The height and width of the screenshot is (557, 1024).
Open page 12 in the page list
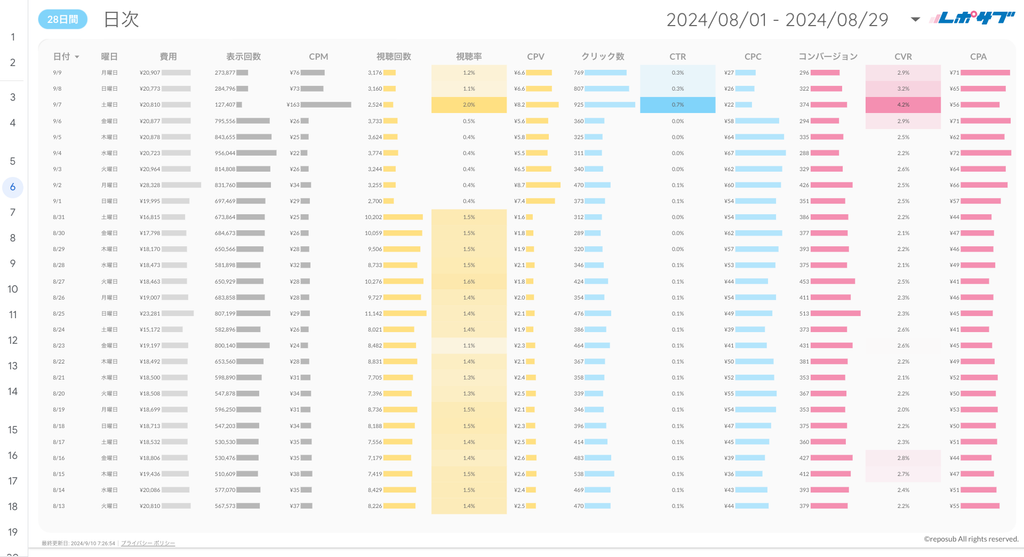click(13, 340)
